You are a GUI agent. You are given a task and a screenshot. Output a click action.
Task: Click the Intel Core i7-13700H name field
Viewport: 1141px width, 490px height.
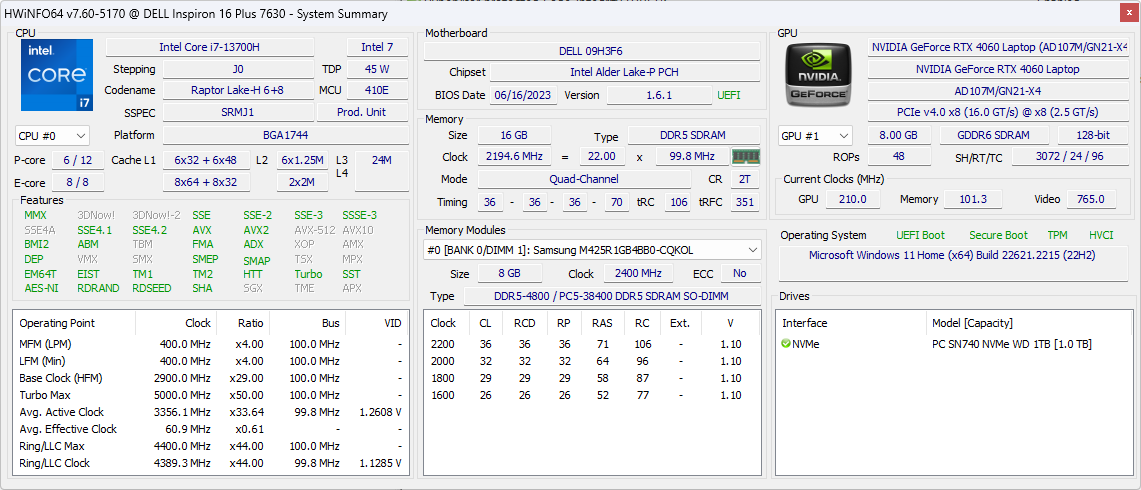tap(210, 47)
